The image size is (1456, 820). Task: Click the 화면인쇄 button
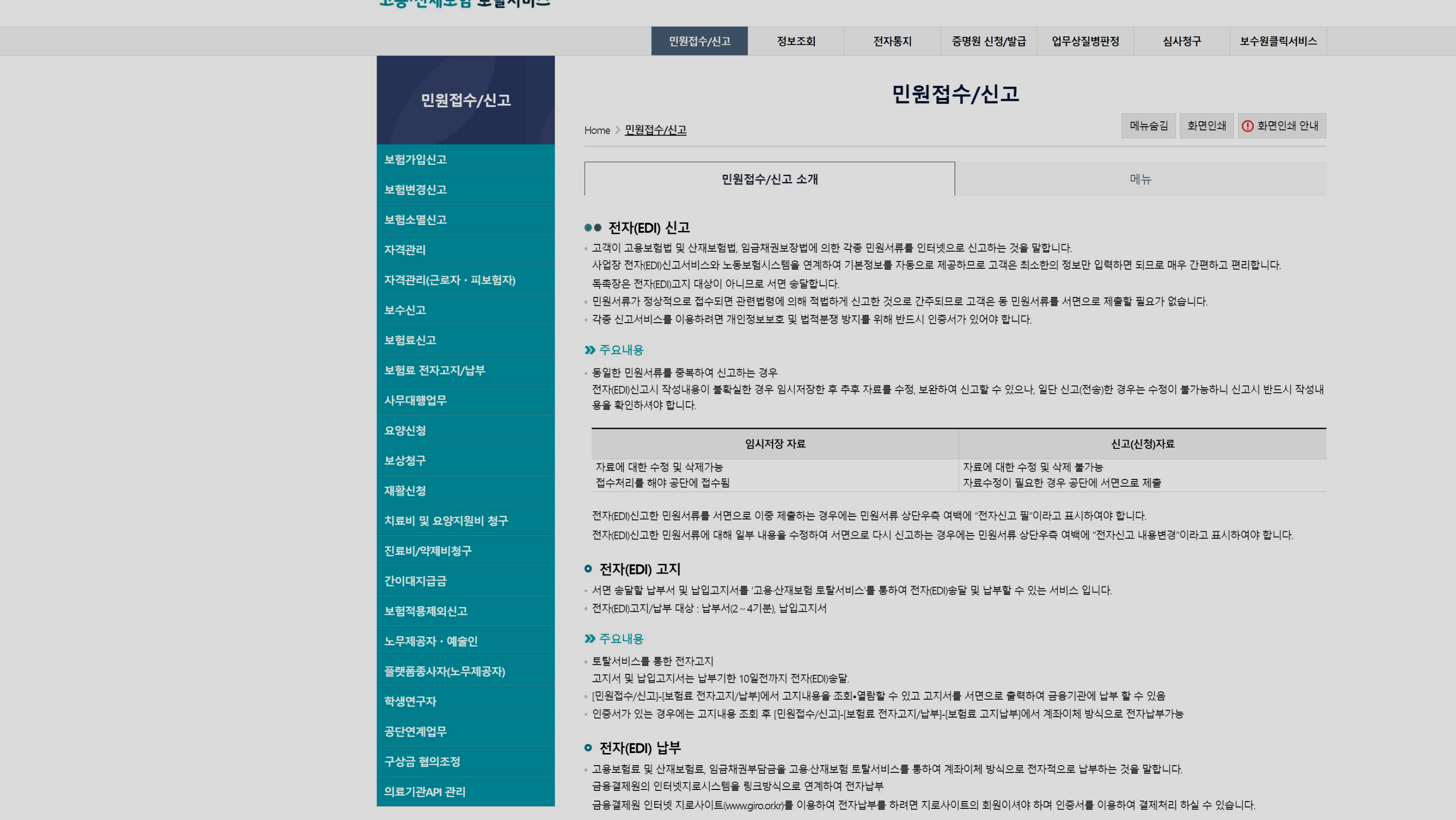[x=1206, y=126]
